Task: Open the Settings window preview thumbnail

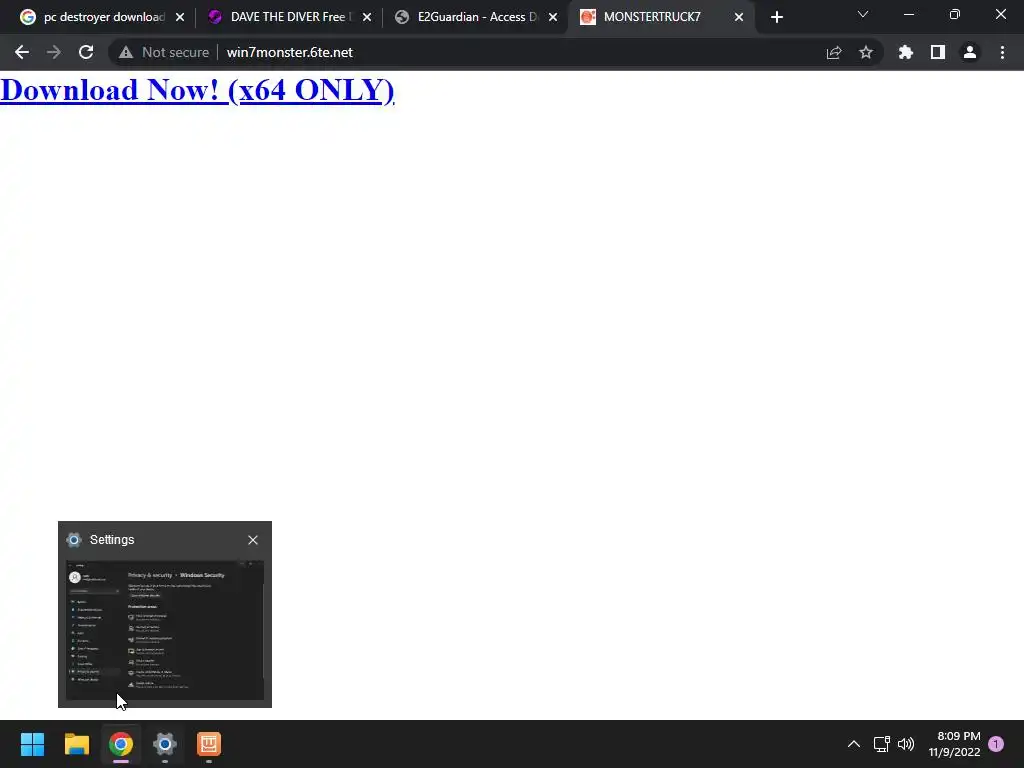Action: (165, 630)
